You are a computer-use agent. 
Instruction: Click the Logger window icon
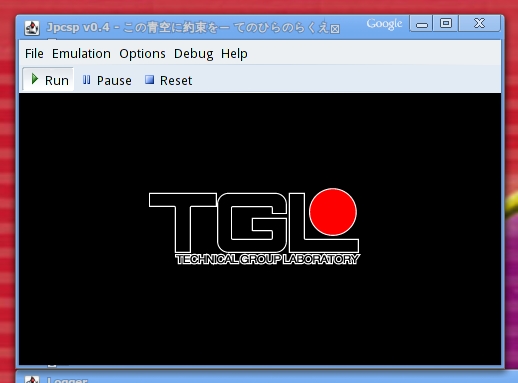(x=32, y=380)
